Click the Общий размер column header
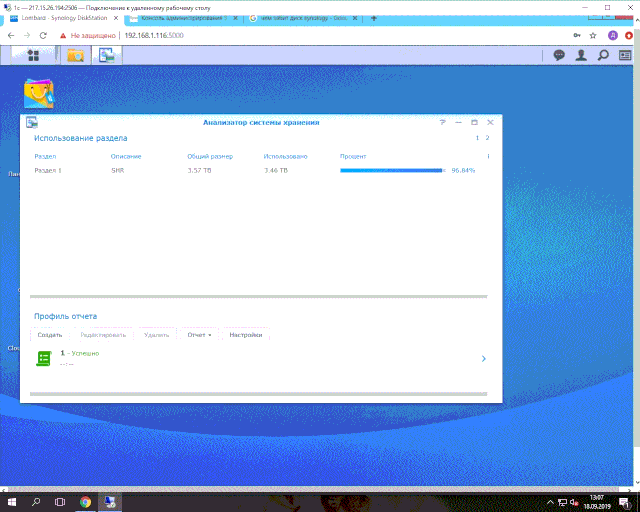This screenshot has height=512, width=640. pos(210,156)
